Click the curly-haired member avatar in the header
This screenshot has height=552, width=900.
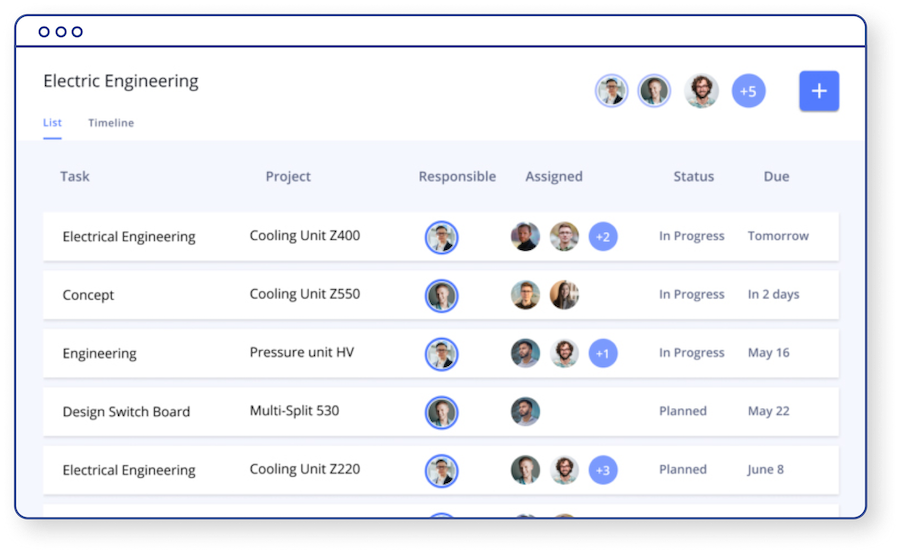pyautogui.click(x=701, y=91)
